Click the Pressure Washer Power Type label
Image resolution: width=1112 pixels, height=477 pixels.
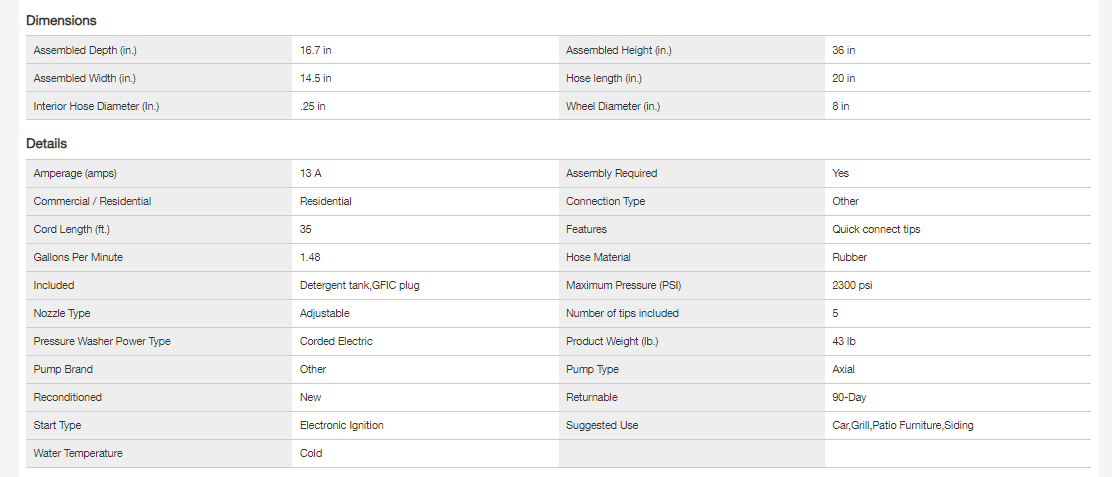tap(102, 341)
